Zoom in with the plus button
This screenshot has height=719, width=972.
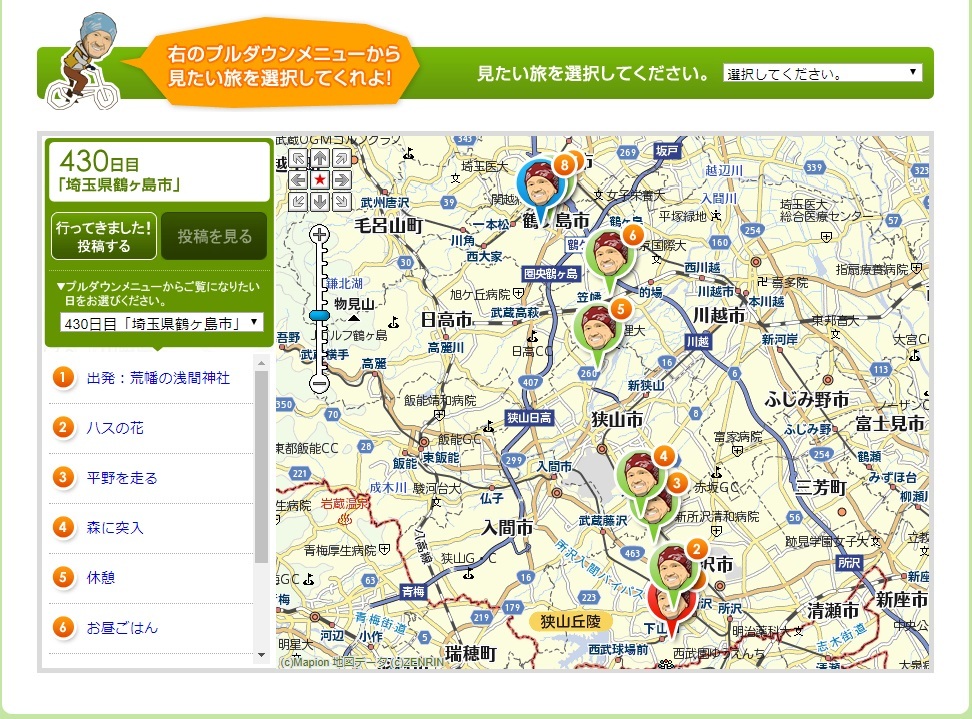pyautogui.click(x=320, y=235)
